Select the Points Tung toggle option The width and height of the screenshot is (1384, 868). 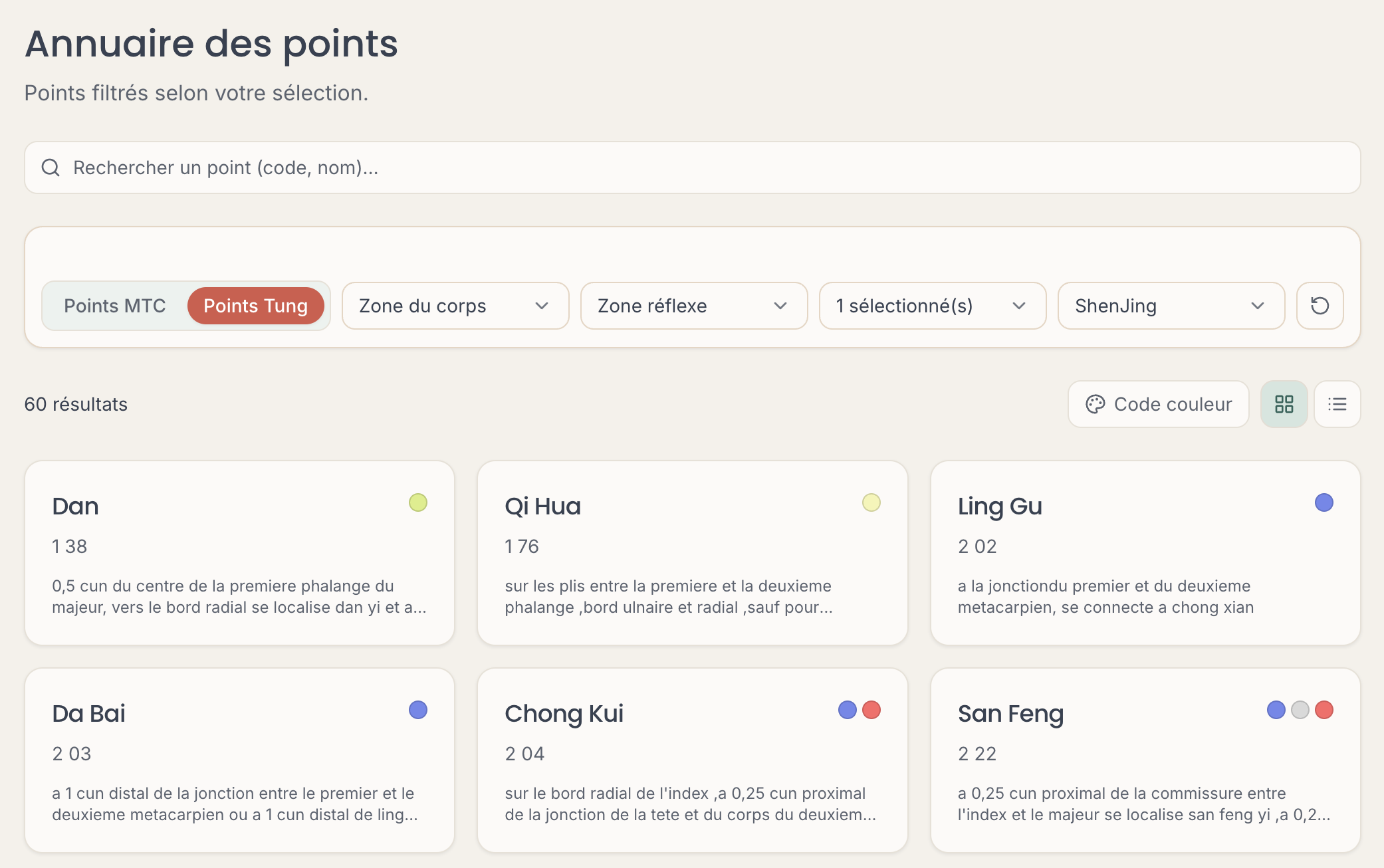tap(255, 306)
